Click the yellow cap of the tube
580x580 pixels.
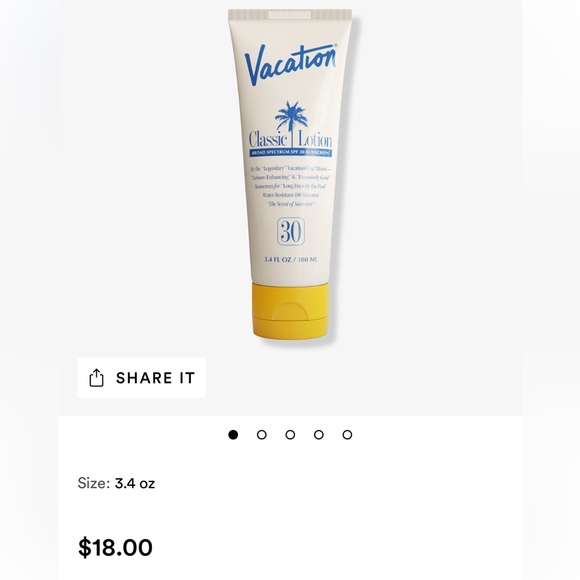[x=290, y=310]
